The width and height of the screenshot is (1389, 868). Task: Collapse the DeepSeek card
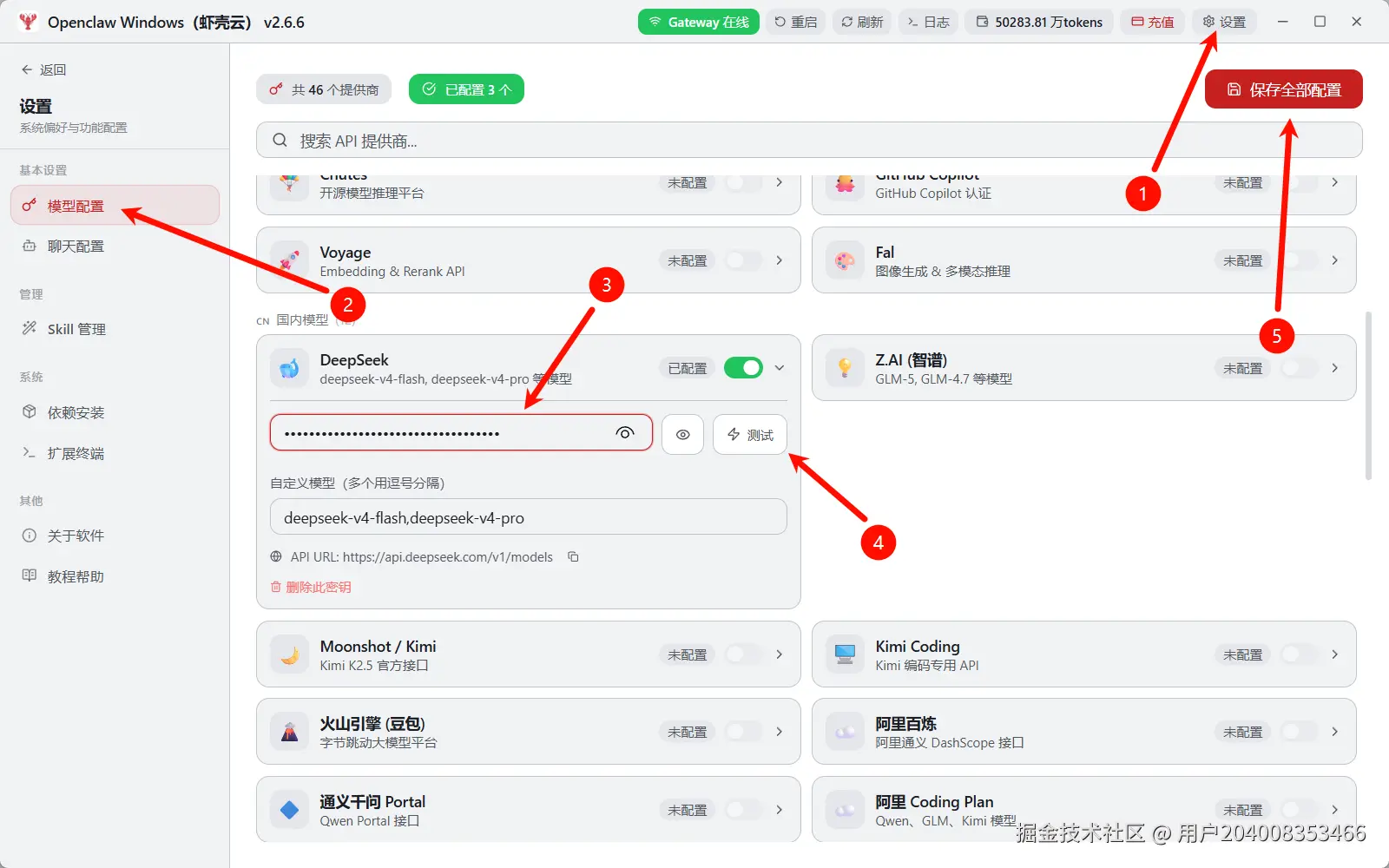click(x=780, y=368)
